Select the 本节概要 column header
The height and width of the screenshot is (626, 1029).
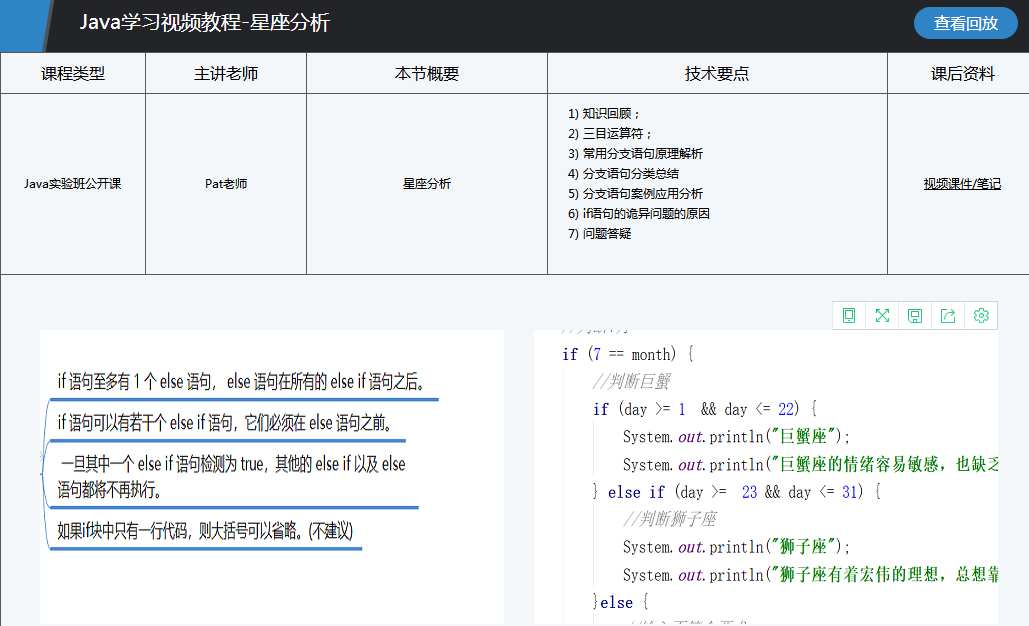427,74
